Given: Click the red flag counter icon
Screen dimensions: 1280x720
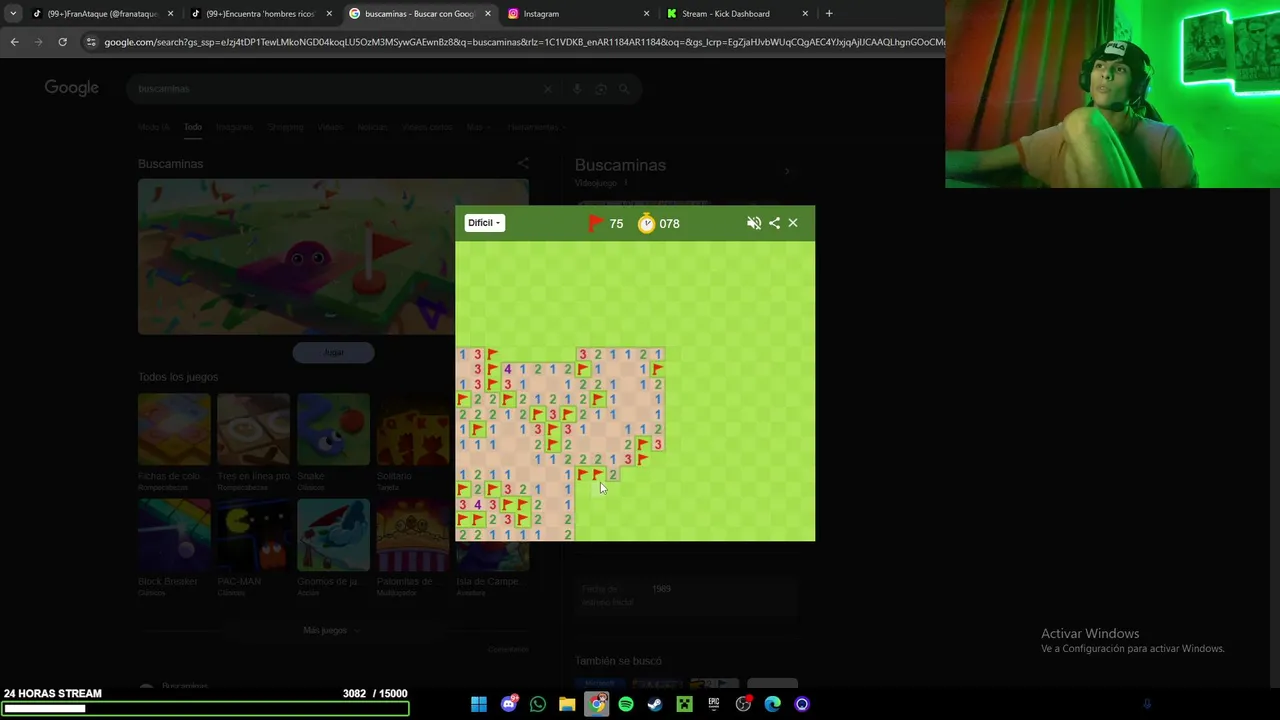Looking at the screenshot, I should 595,223.
